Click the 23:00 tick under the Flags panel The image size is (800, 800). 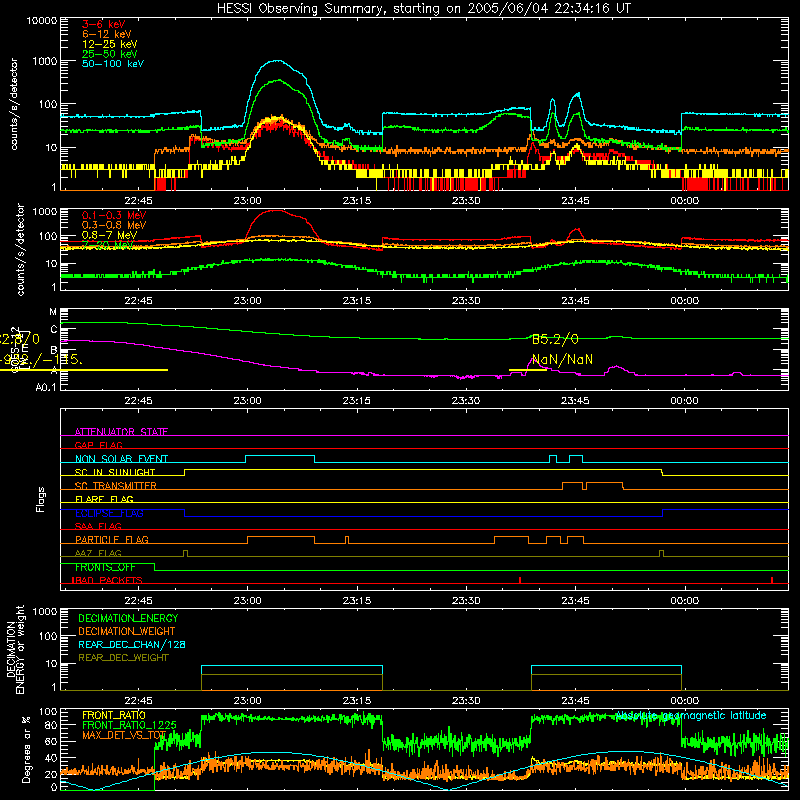(x=247, y=601)
